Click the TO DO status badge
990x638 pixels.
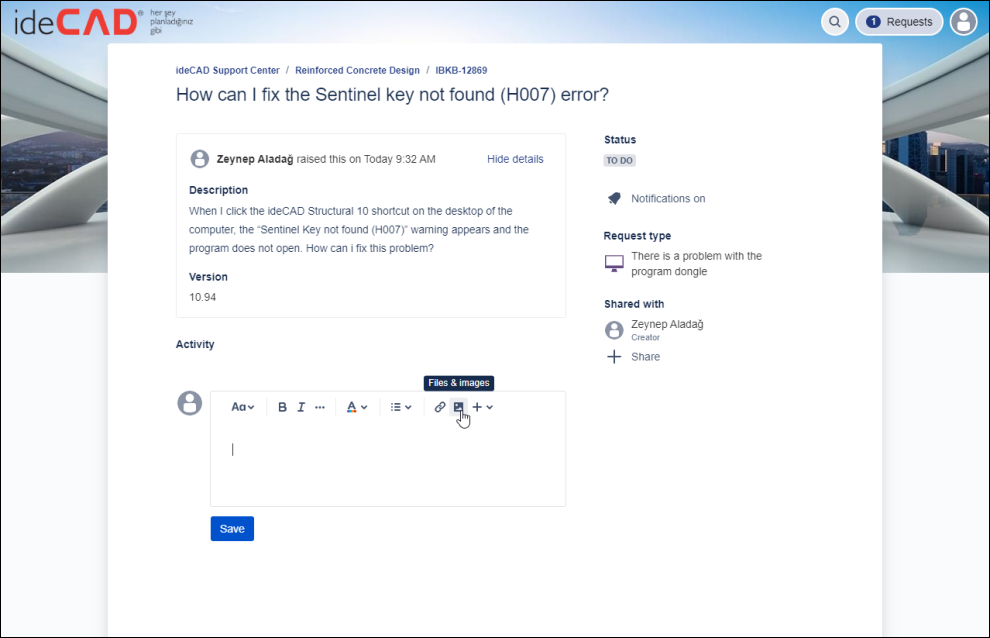tap(619, 160)
